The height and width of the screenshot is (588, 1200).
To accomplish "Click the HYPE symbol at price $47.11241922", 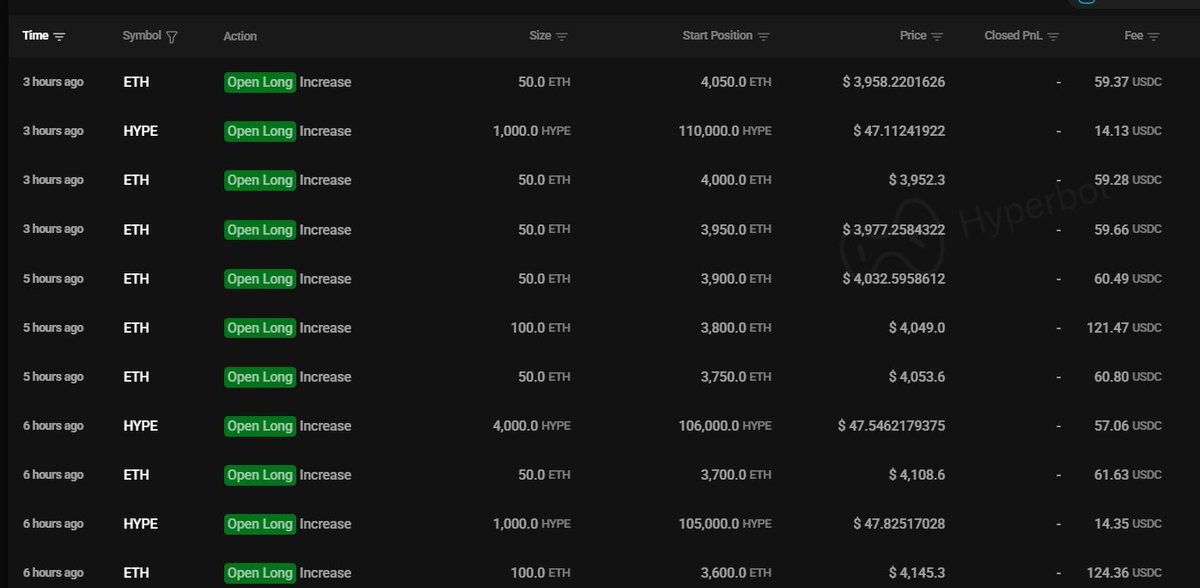I will (x=140, y=131).
